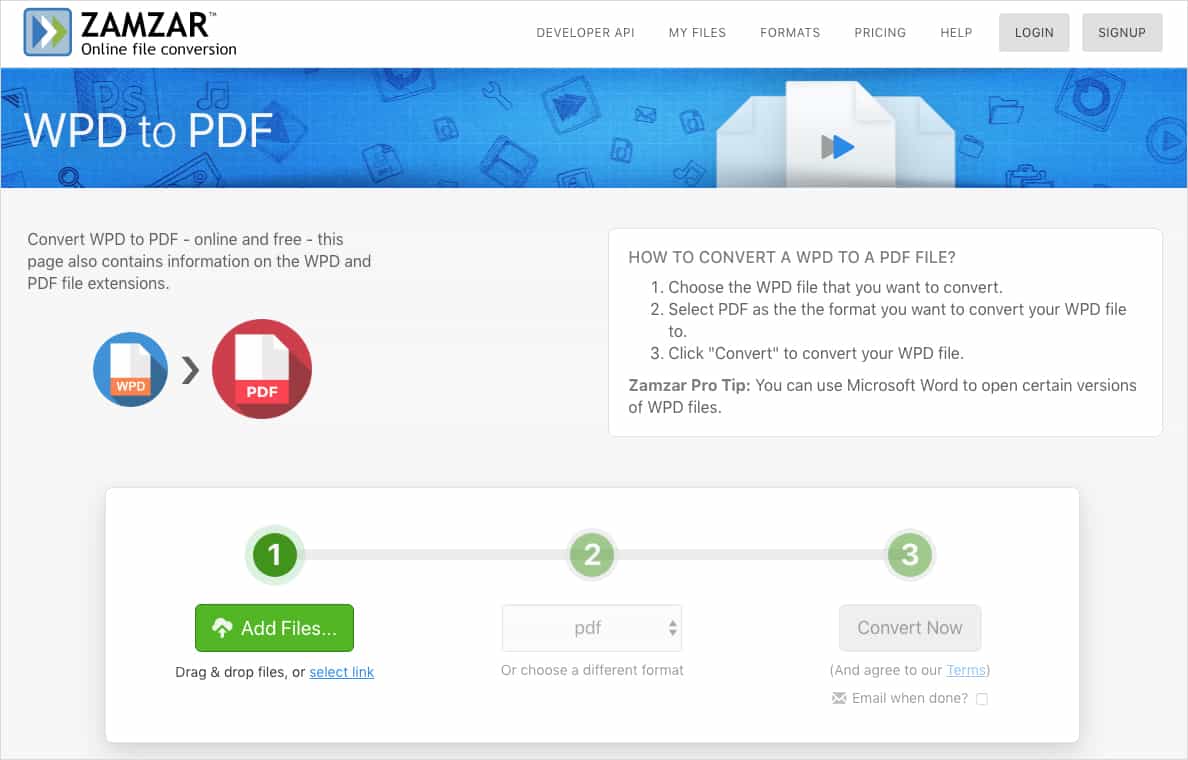Click instruction 'Click "Convert" to convert your WPD file.'
Screen dimensions: 1188x760
[816, 353]
